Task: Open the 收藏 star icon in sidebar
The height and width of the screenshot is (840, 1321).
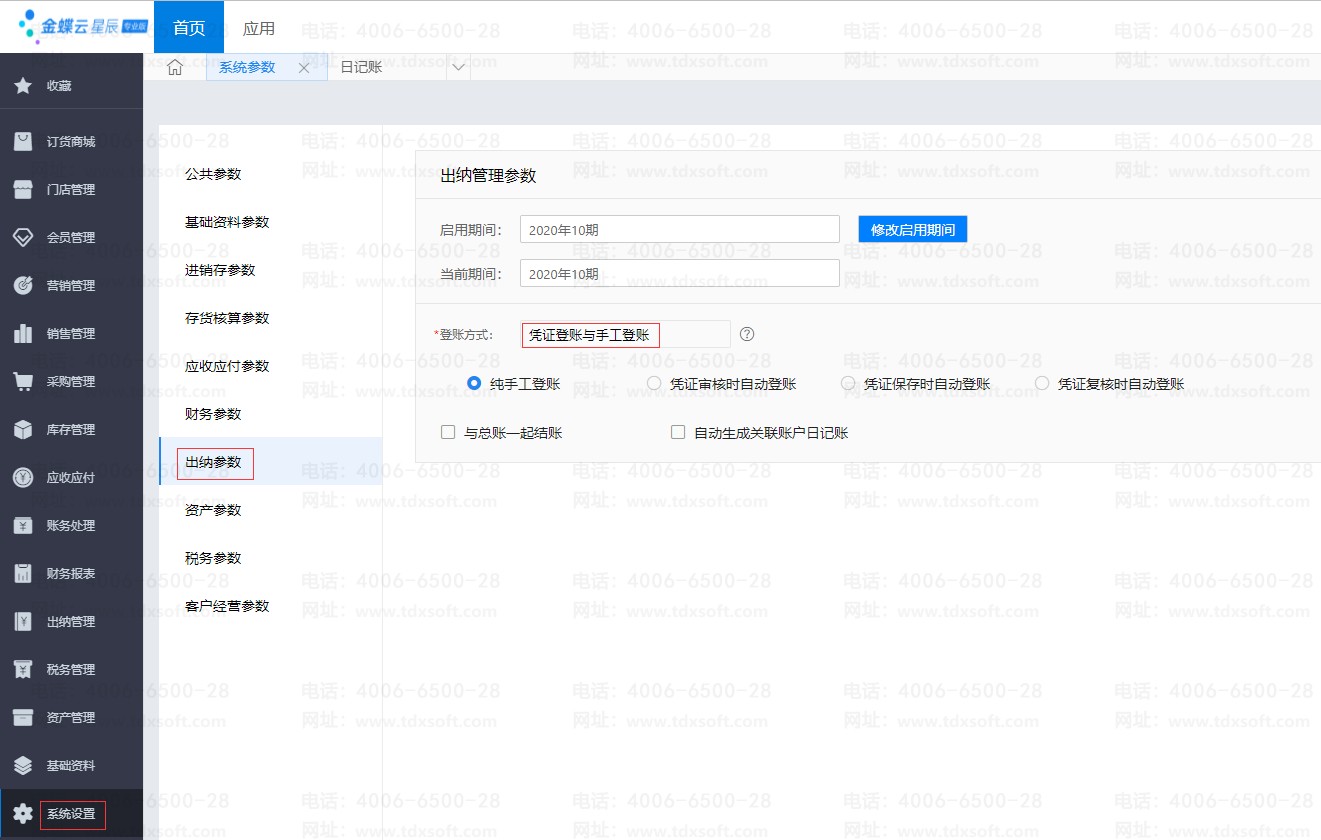Action: [23, 86]
